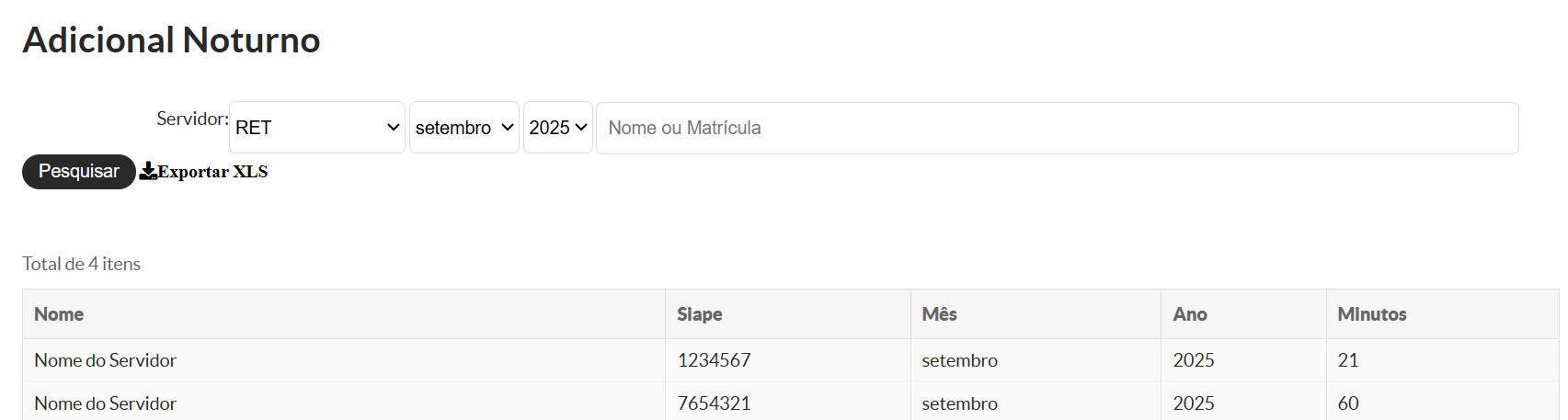Image resolution: width=1568 pixels, height=420 pixels.
Task: Open the RET servidor type dropdown
Action: pos(316,128)
